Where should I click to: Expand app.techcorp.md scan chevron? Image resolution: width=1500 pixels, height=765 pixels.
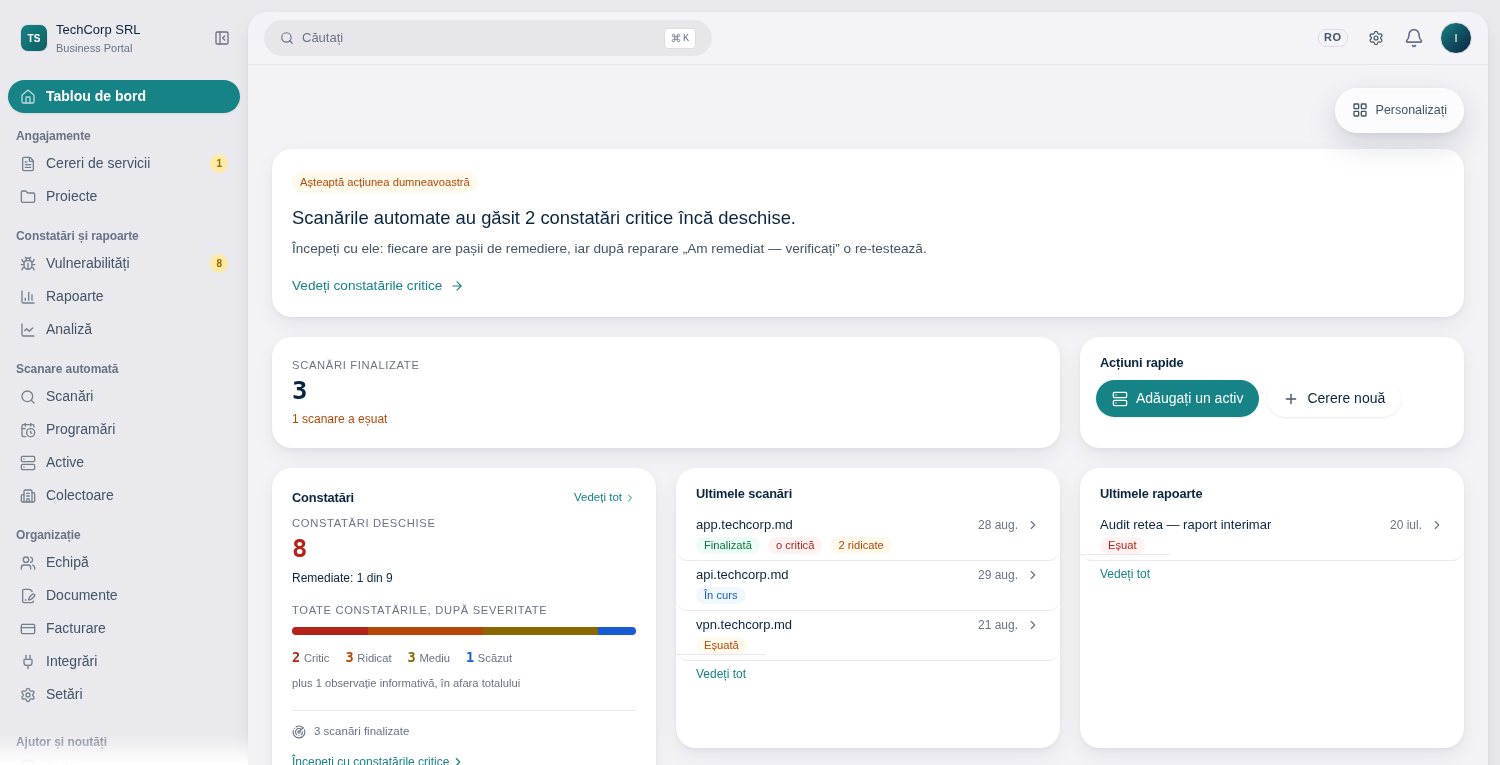[1033, 525]
